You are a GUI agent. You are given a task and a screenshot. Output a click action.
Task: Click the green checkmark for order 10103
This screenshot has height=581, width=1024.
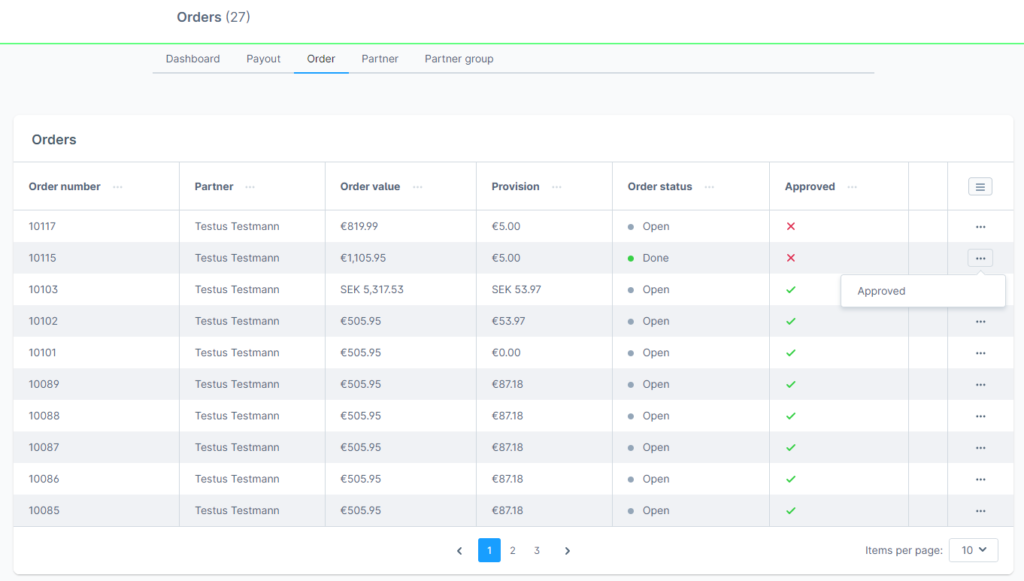[790, 290]
